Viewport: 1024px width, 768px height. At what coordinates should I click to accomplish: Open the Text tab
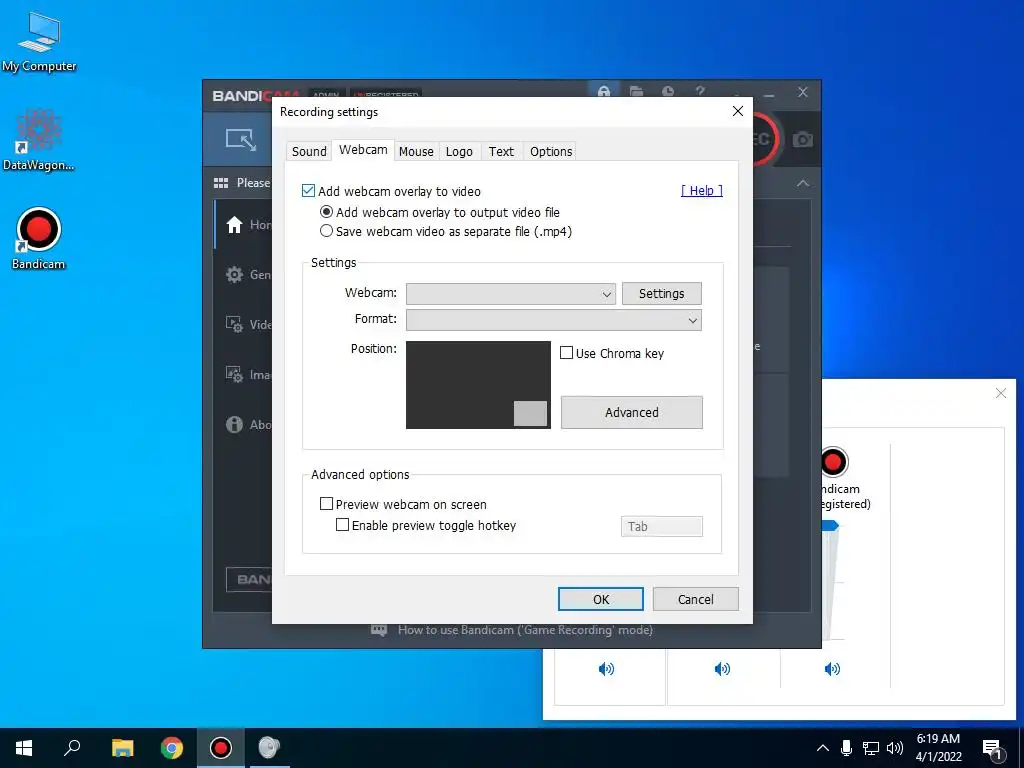pos(501,152)
